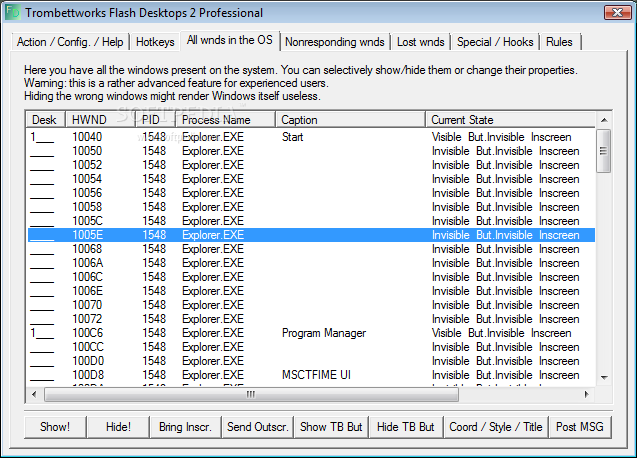Sort list by Caption column header

pyautogui.click(x=351, y=120)
